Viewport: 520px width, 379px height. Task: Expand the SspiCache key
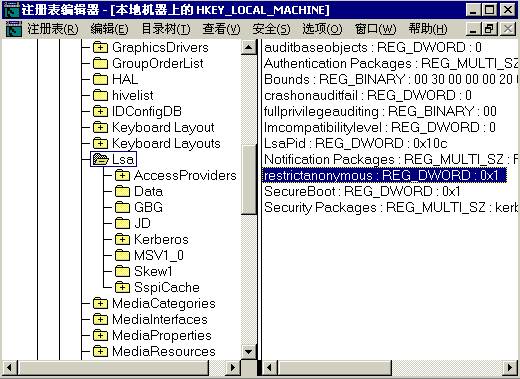point(122,287)
